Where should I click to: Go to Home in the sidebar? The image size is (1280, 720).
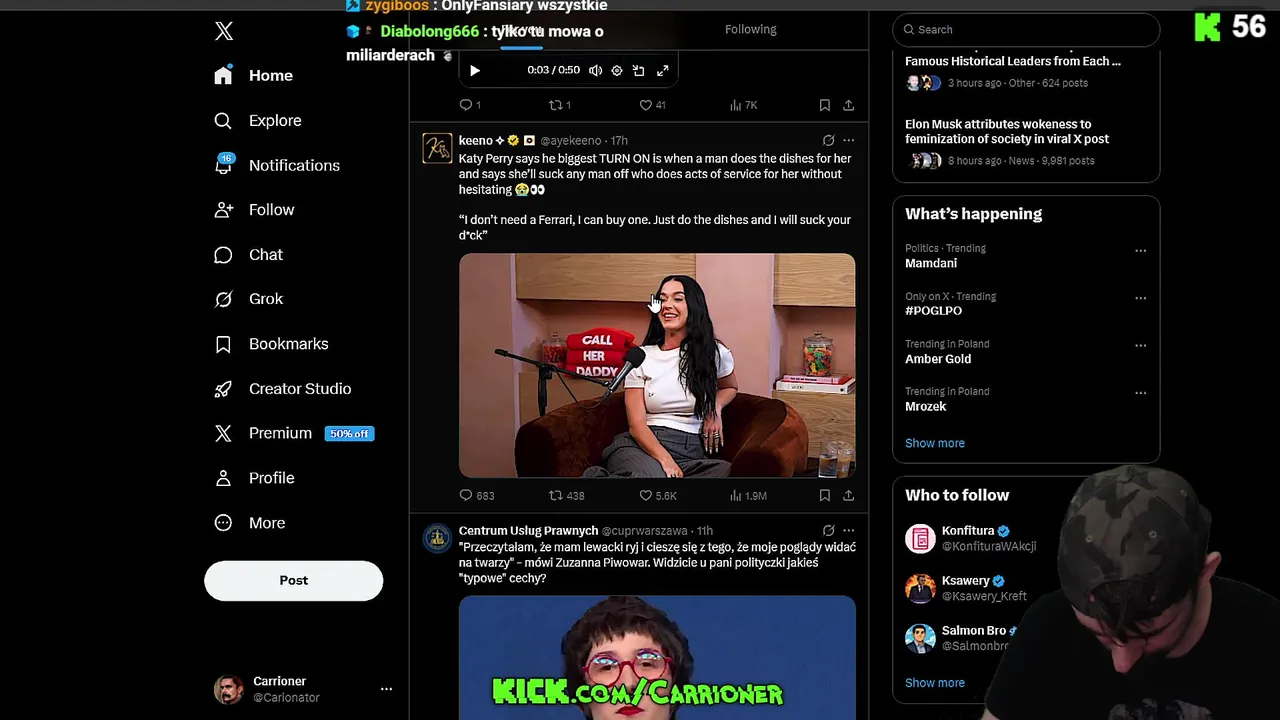254,76
